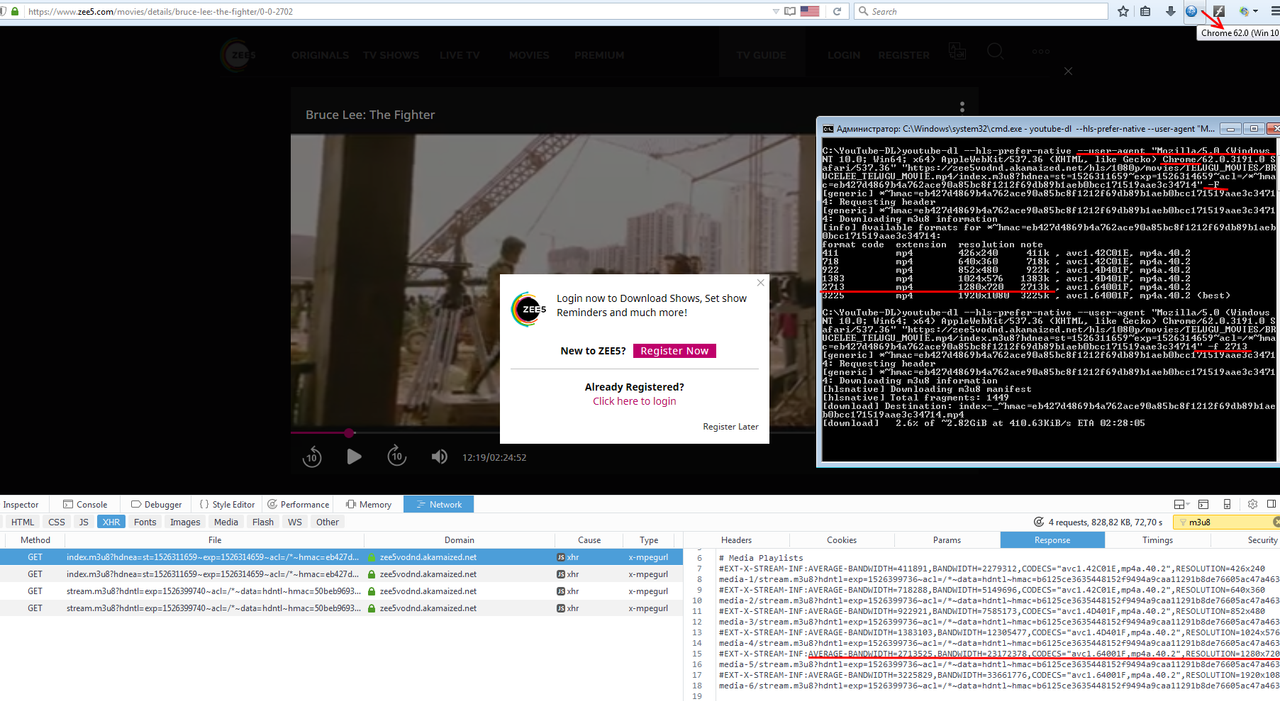Skip forward 10 seconds in the player
Viewport: 1280px width, 701px height.
pyautogui.click(x=397, y=456)
